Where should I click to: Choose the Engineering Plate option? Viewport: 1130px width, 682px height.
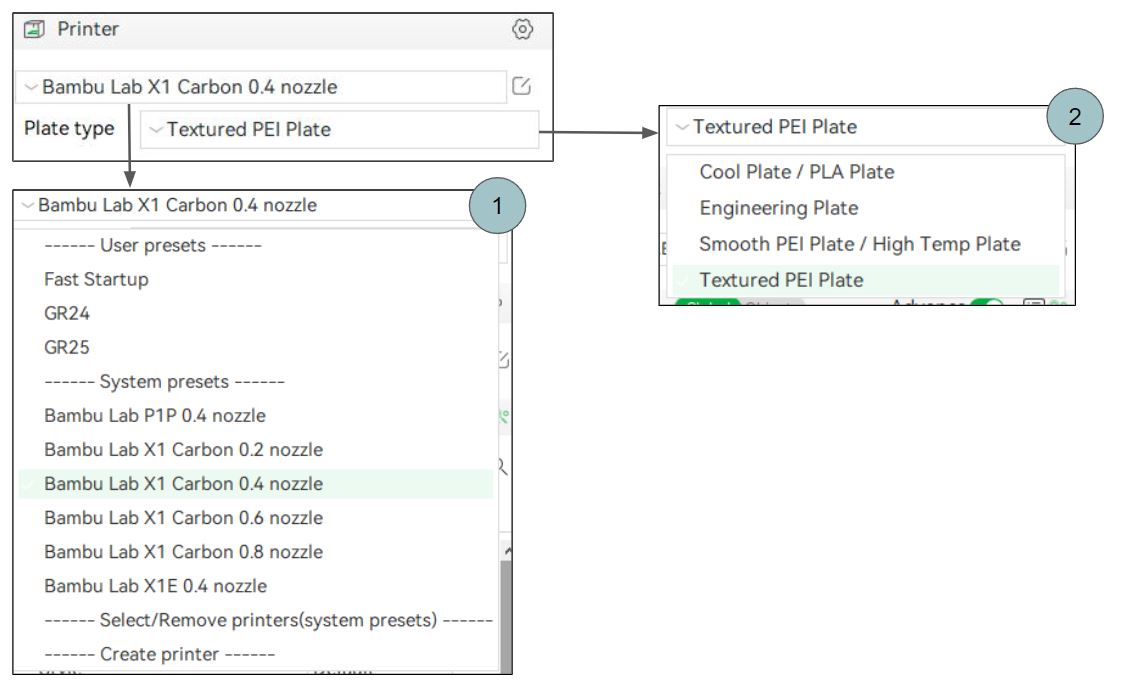[778, 208]
